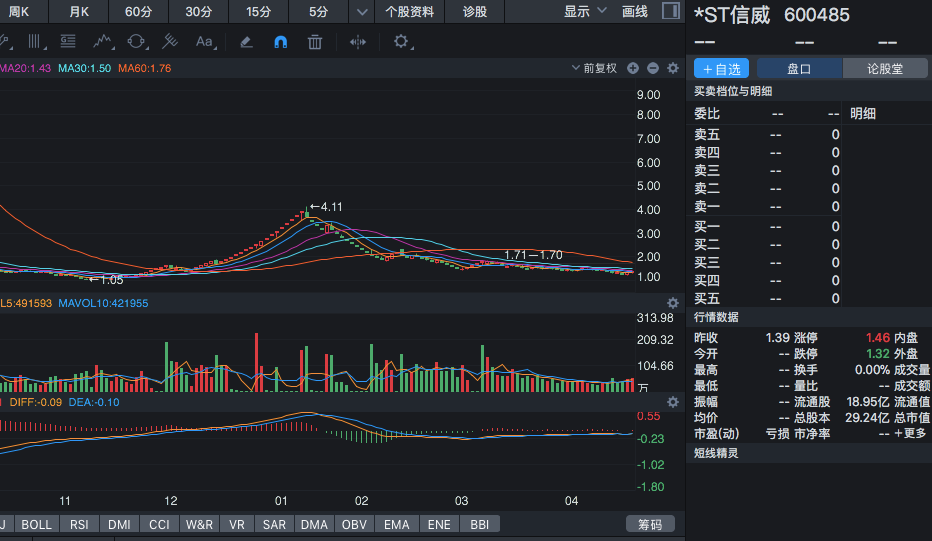Image resolution: width=932 pixels, height=541 pixels.
Task: Select the Aa text annotation tool
Action: point(204,42)
